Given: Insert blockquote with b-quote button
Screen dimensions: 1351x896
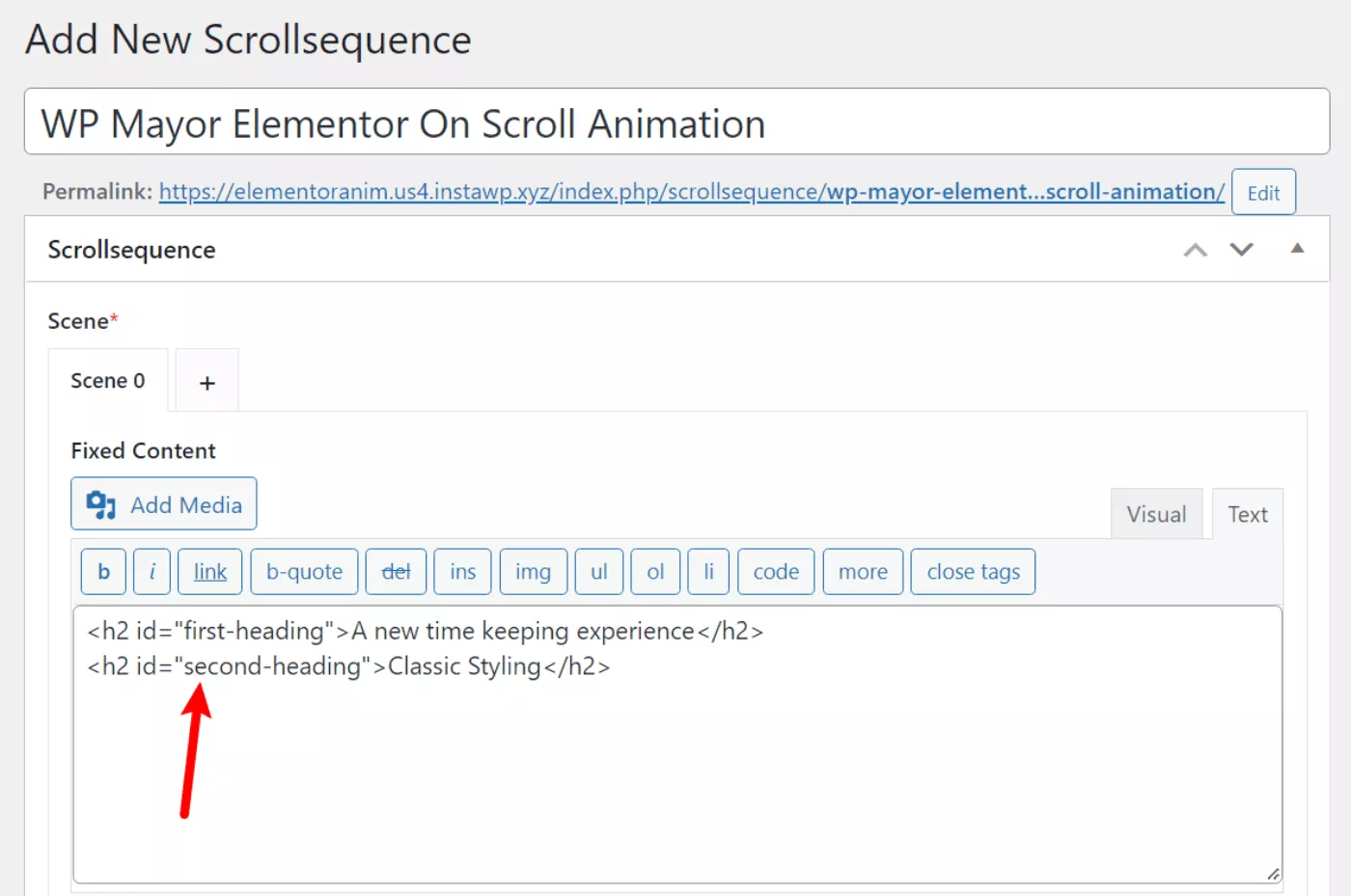Looking at the screenshot, I should (x=304, y=572).
